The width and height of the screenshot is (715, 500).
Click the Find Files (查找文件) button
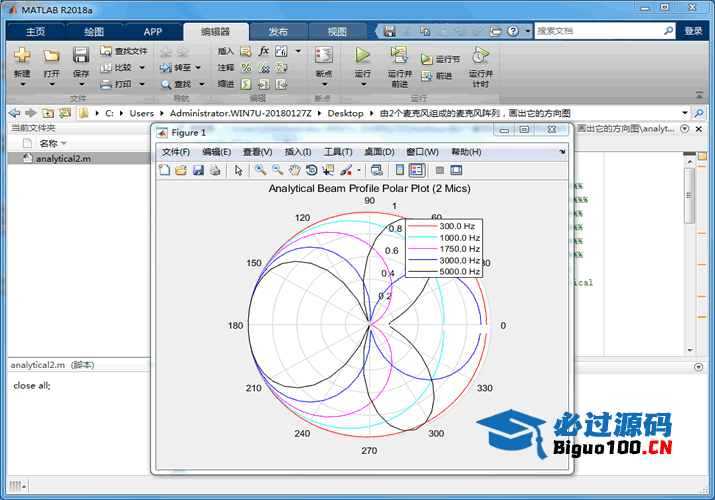124,51
